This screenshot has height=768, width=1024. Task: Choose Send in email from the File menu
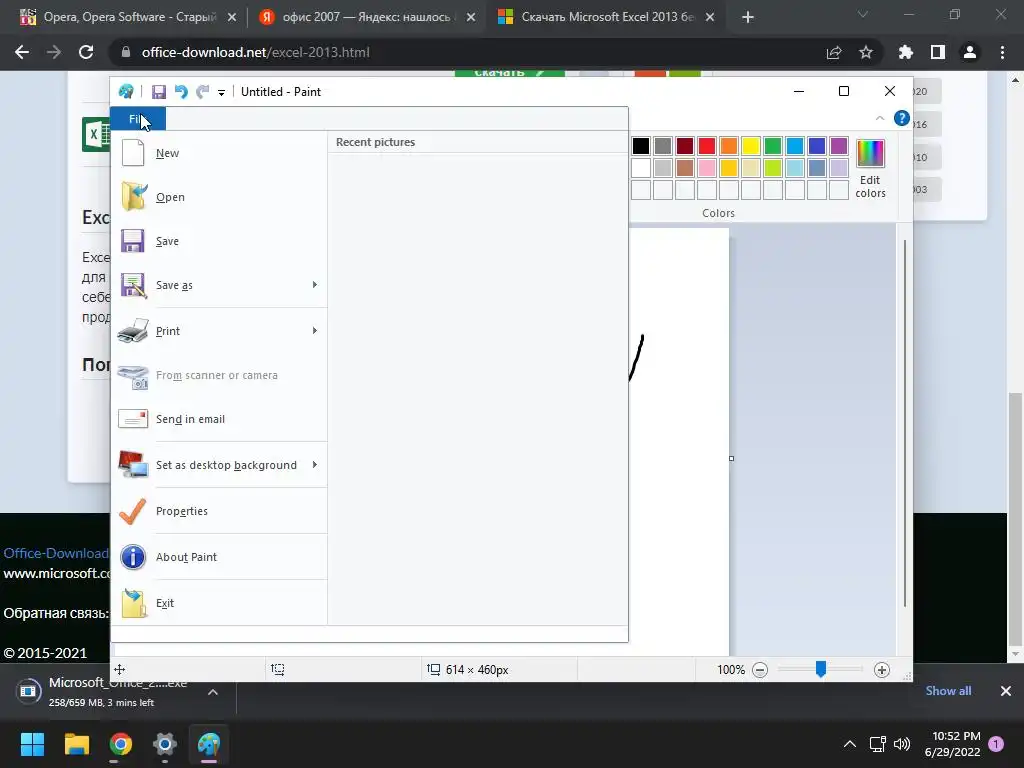tap(219, 419)
